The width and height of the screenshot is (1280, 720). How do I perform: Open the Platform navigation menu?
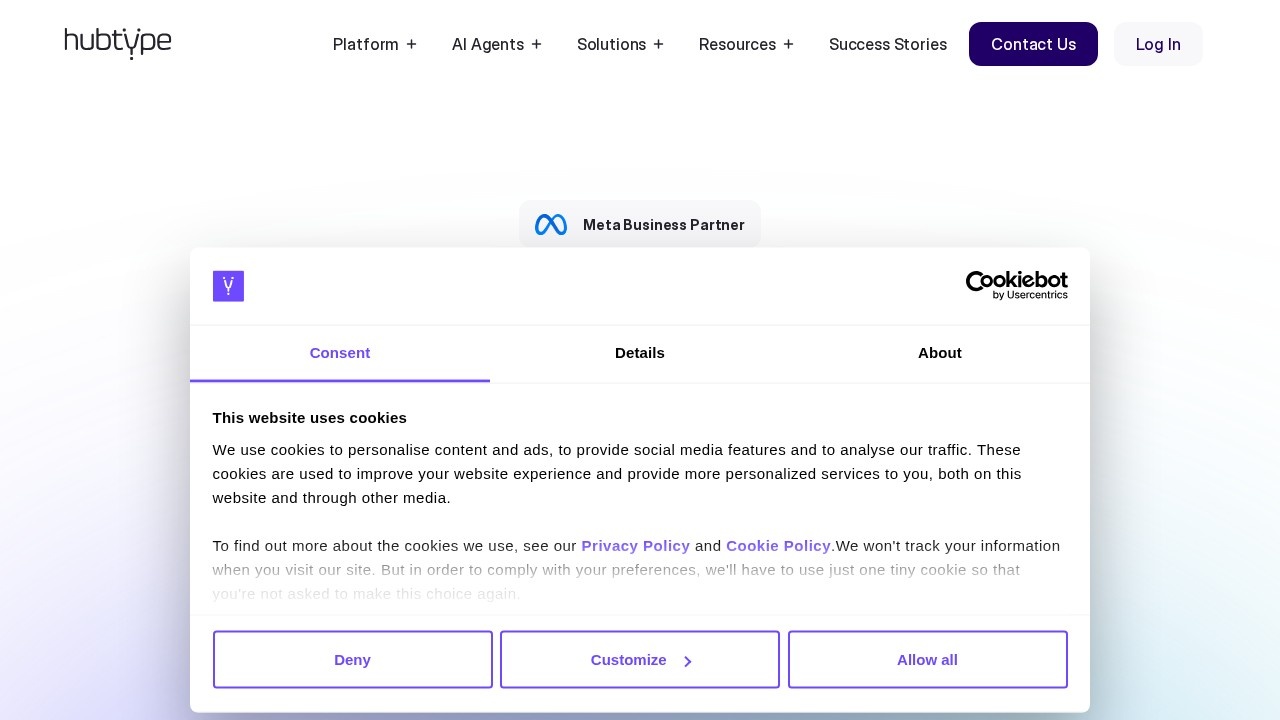[375, 44]
